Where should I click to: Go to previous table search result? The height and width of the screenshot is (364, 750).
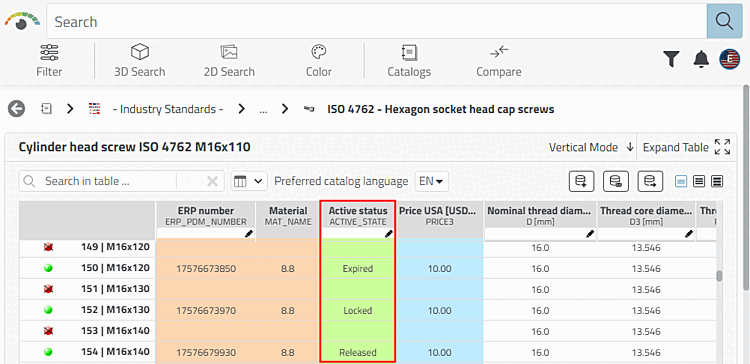(189, 181)
